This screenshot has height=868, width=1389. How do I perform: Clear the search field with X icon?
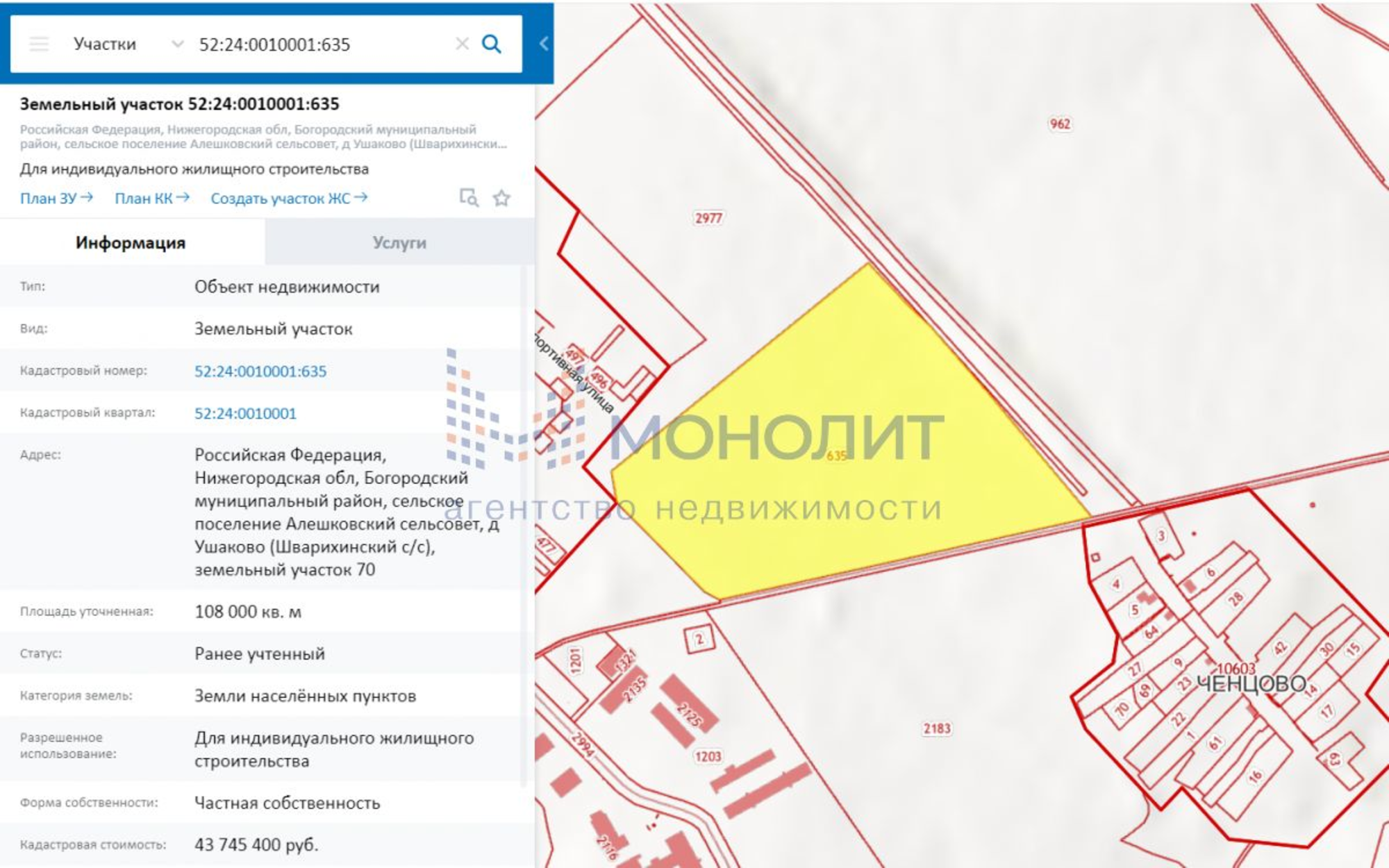pyautogui.click(x=462, y=44)
